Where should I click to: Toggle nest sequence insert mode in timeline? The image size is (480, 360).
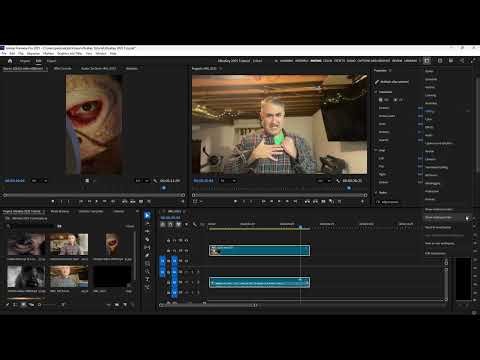[163, 224]
